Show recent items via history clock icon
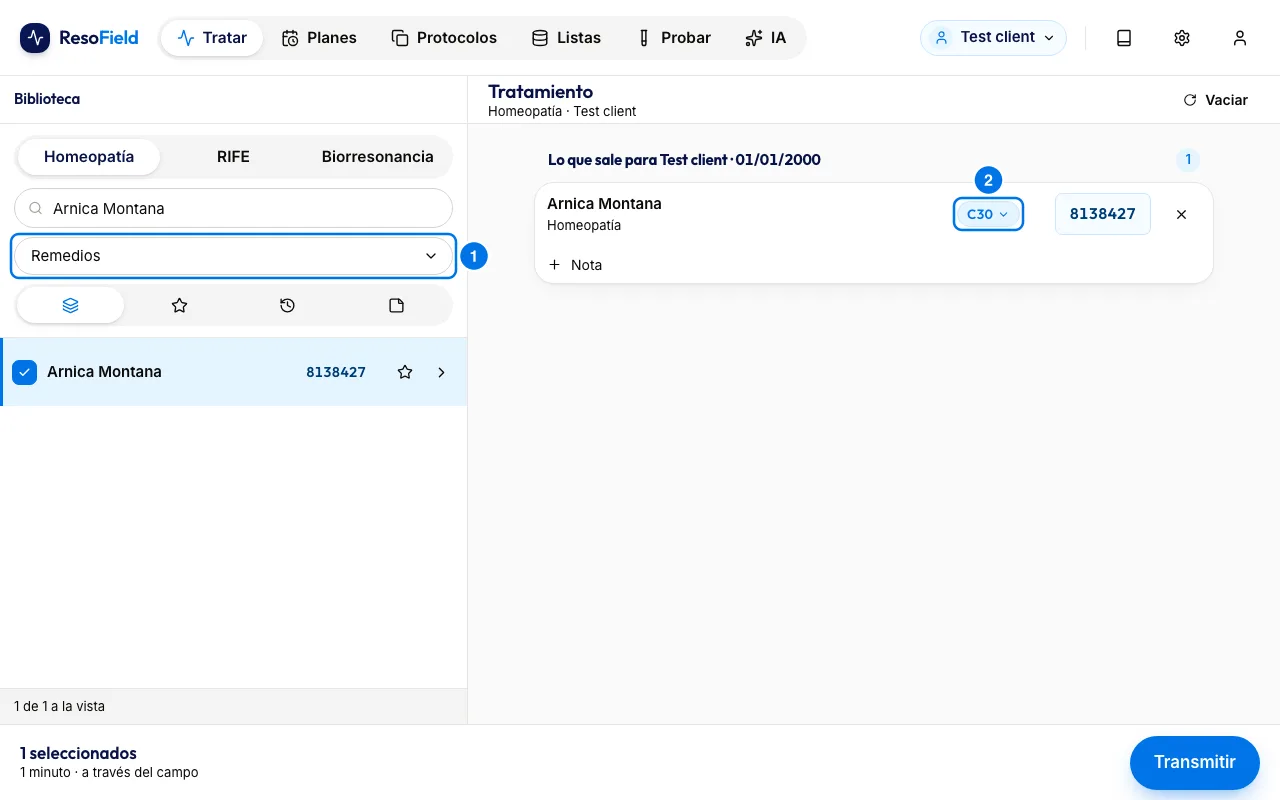Viewport: 1280px width, 800px height. pyautogui.click(x=288, y=306)
